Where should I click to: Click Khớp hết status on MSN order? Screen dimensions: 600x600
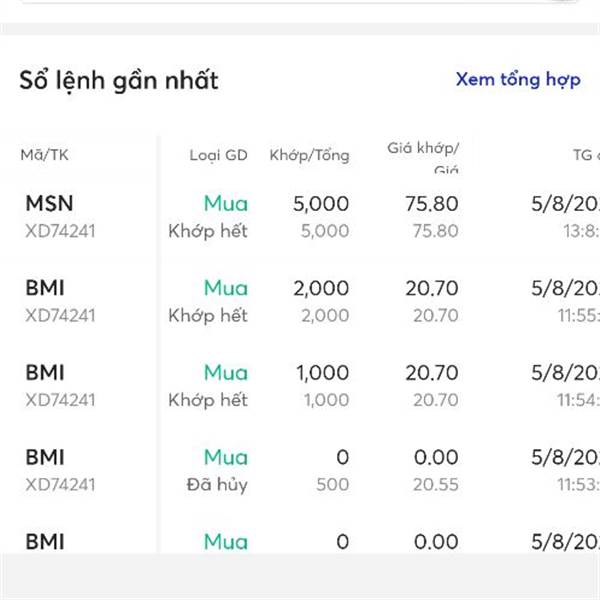click(x=208, y=231)
